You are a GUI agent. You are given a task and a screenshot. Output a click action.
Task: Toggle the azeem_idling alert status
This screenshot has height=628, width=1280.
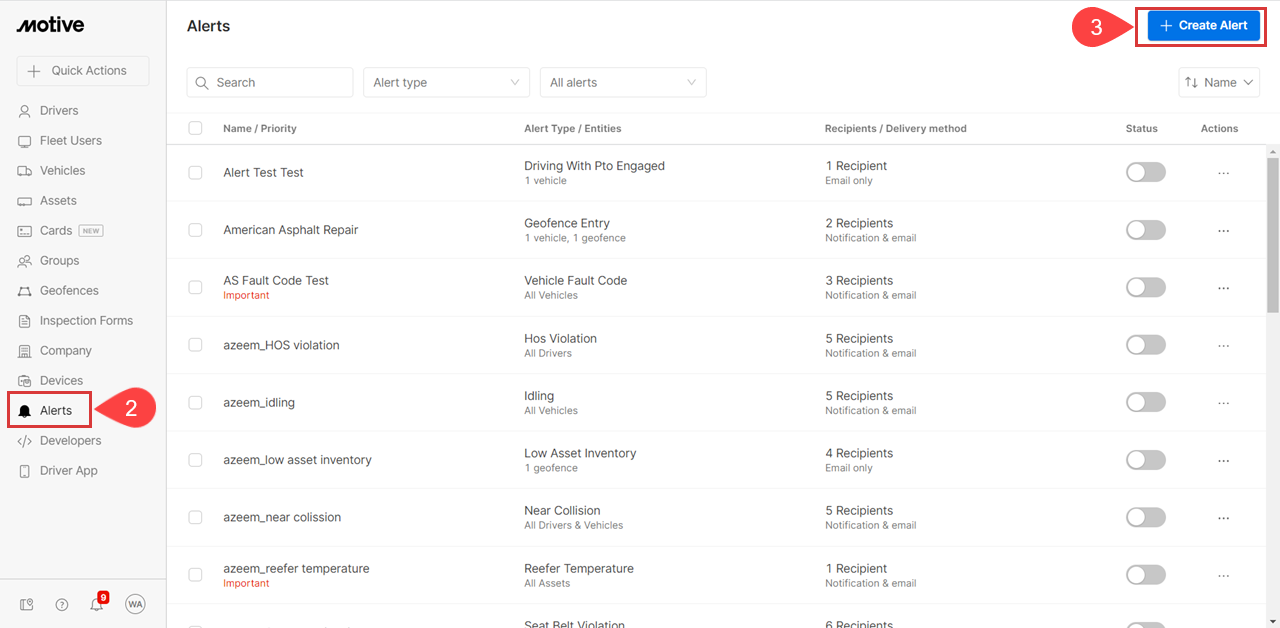(1146, 403)
